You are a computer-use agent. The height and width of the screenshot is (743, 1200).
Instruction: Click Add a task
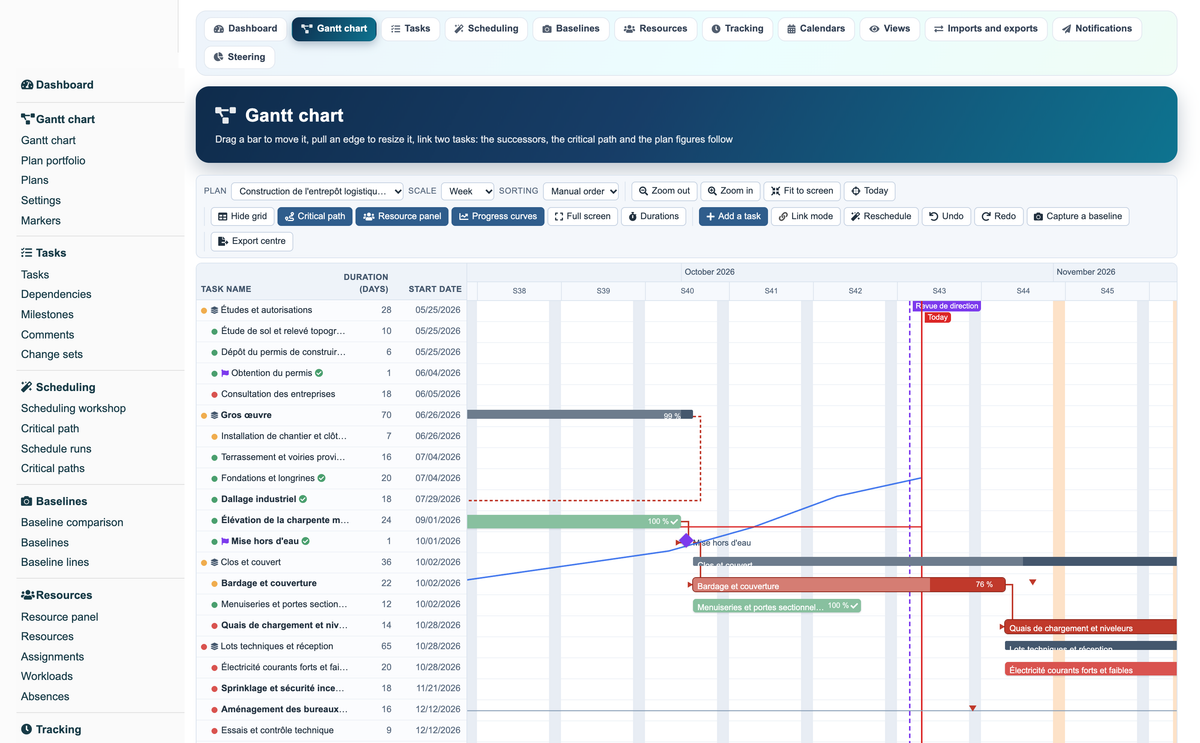pyautogui.click(x=733, y=216)
